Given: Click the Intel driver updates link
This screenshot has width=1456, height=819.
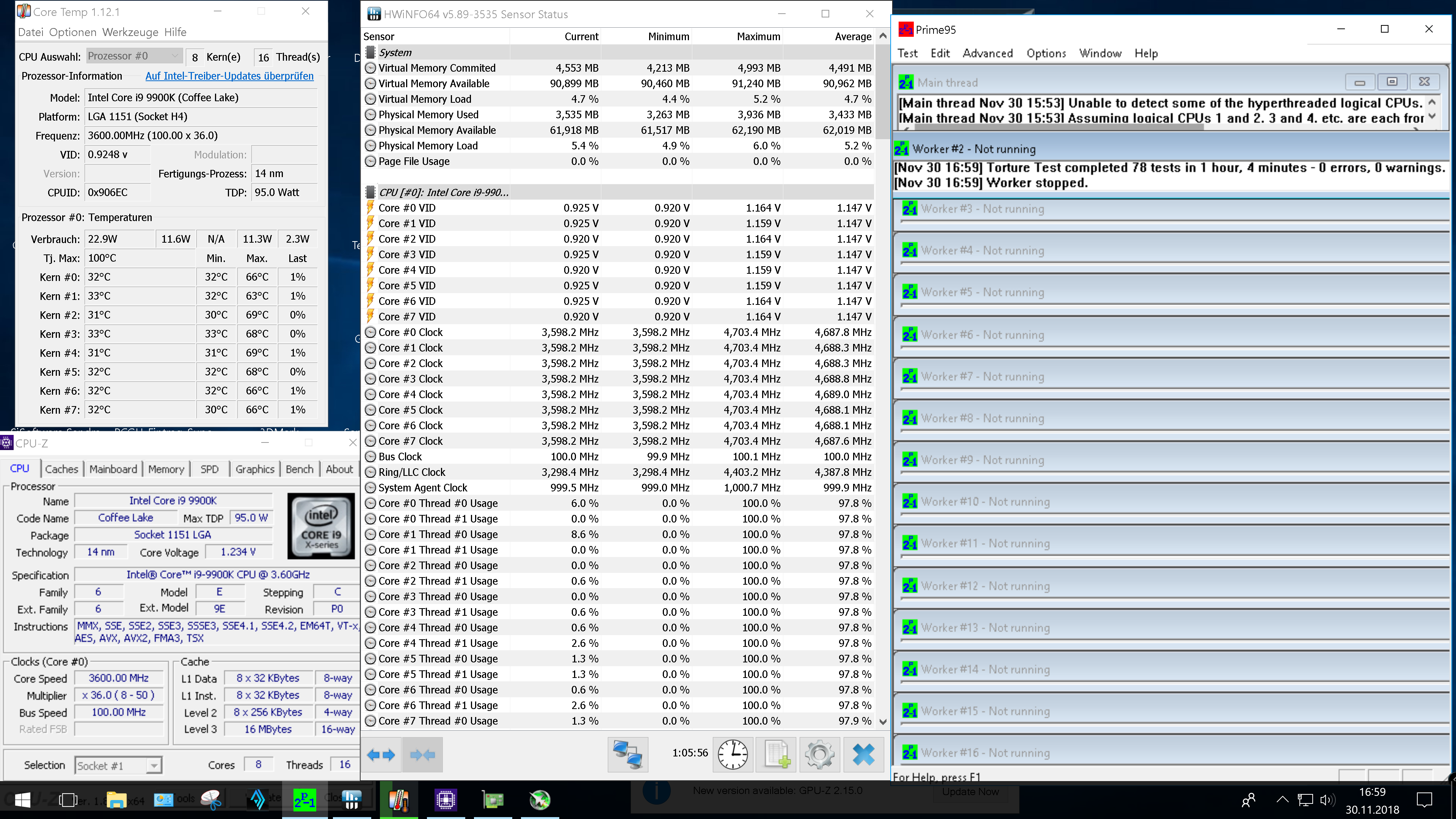Looking at the screenshot, I should point(229,76).
